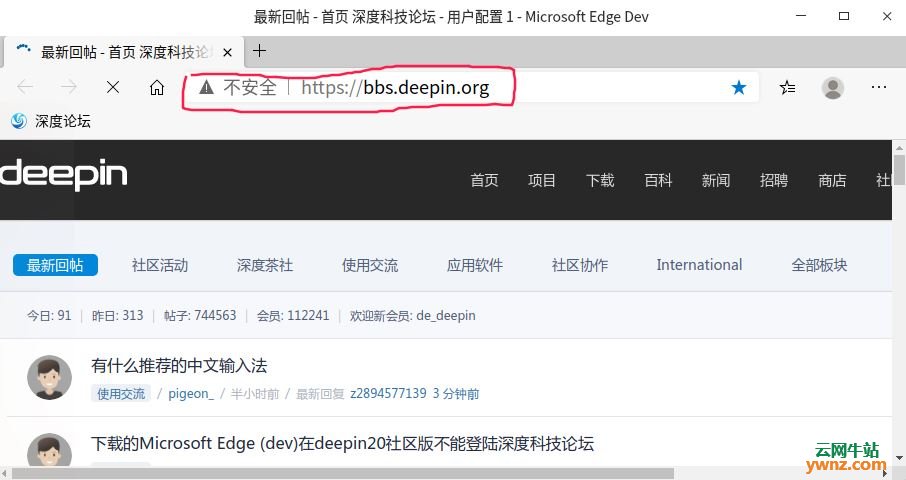Click the 帖子: 744563 statistic
This screenshot has width=906, height=480.
200,315
